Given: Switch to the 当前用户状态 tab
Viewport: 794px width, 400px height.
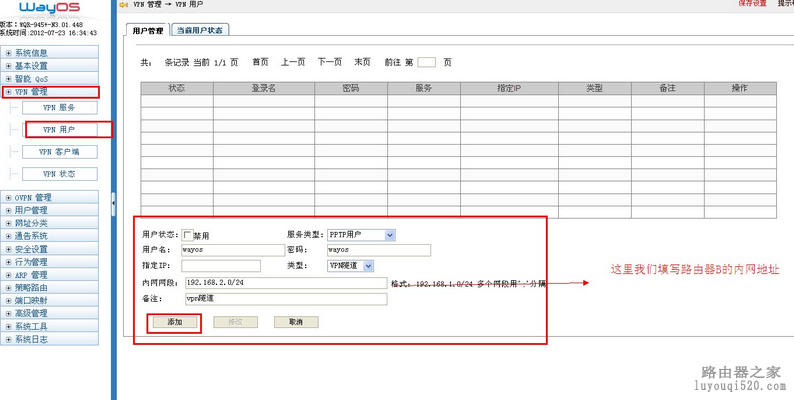Looking at the screenshot, I should tap(200, 30).
